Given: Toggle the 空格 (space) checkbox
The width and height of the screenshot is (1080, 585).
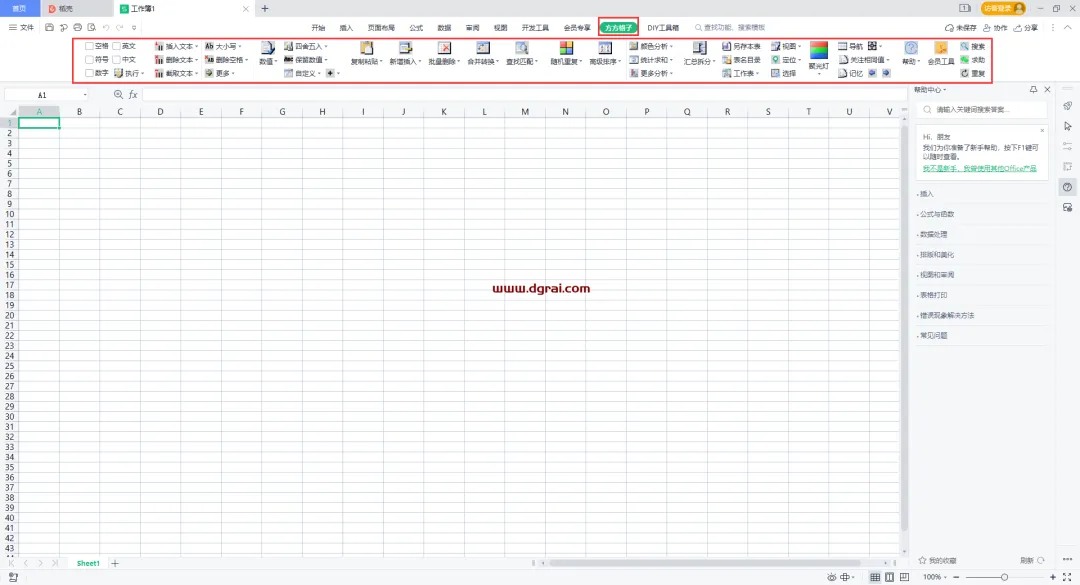Looking at the screenshot, I should pyautogui.click(x=89, y=46).
